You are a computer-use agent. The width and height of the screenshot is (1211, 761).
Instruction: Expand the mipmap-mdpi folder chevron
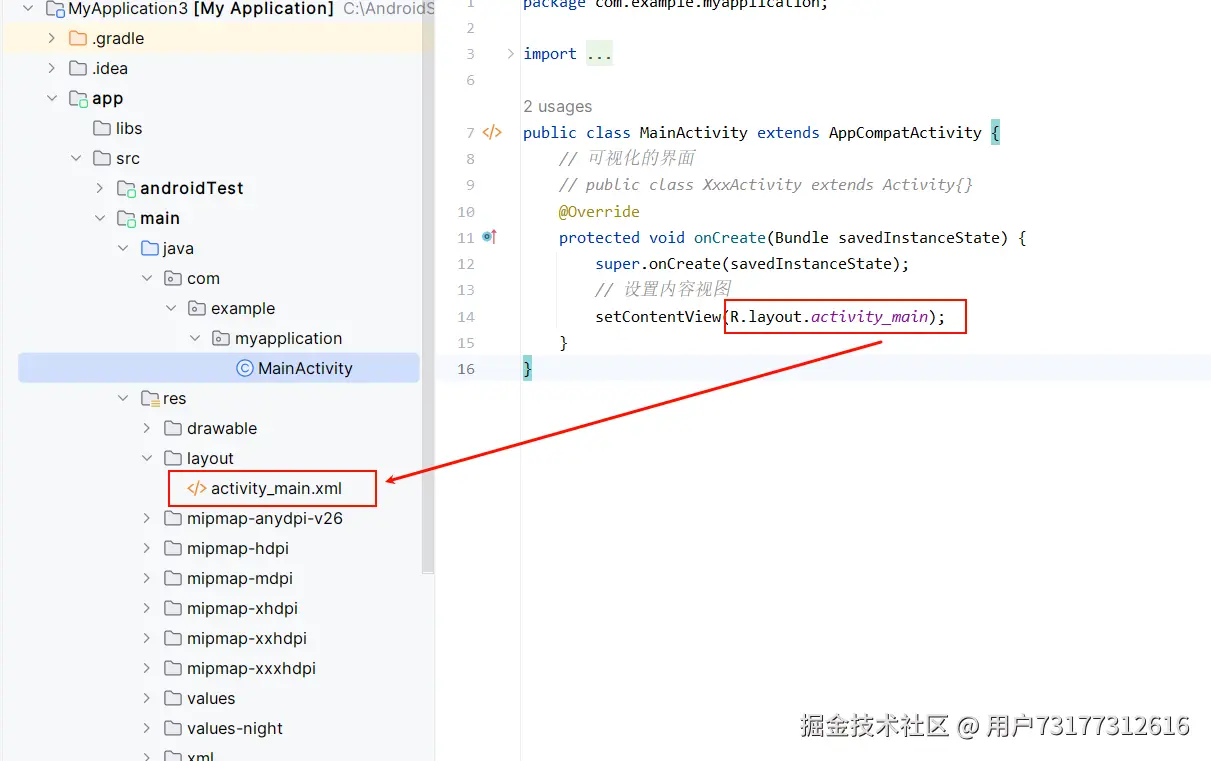coord(148,578)
